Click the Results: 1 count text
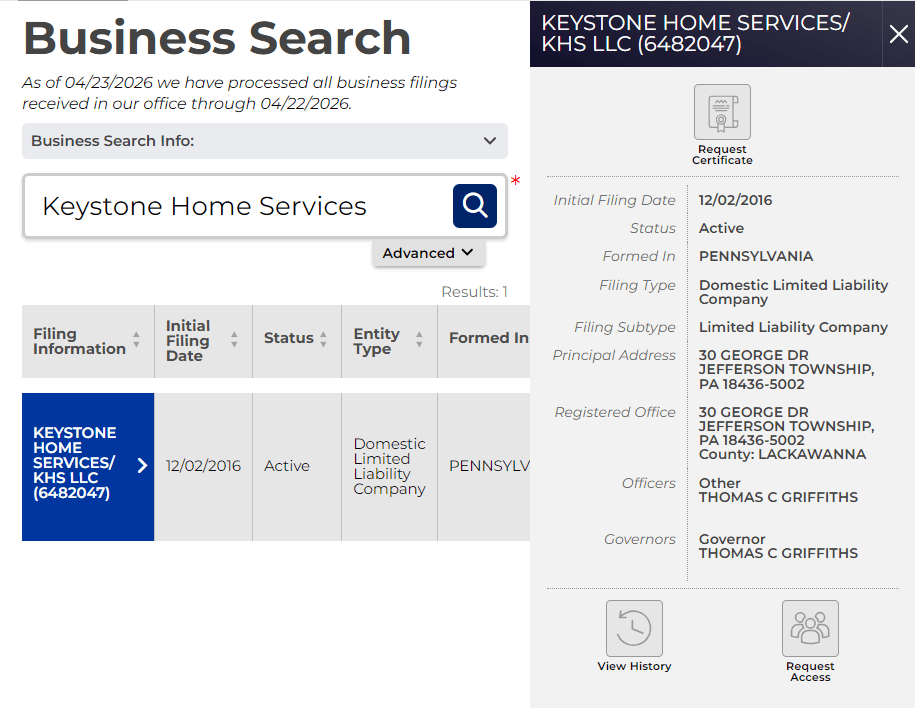 click(x=474, y=292)
